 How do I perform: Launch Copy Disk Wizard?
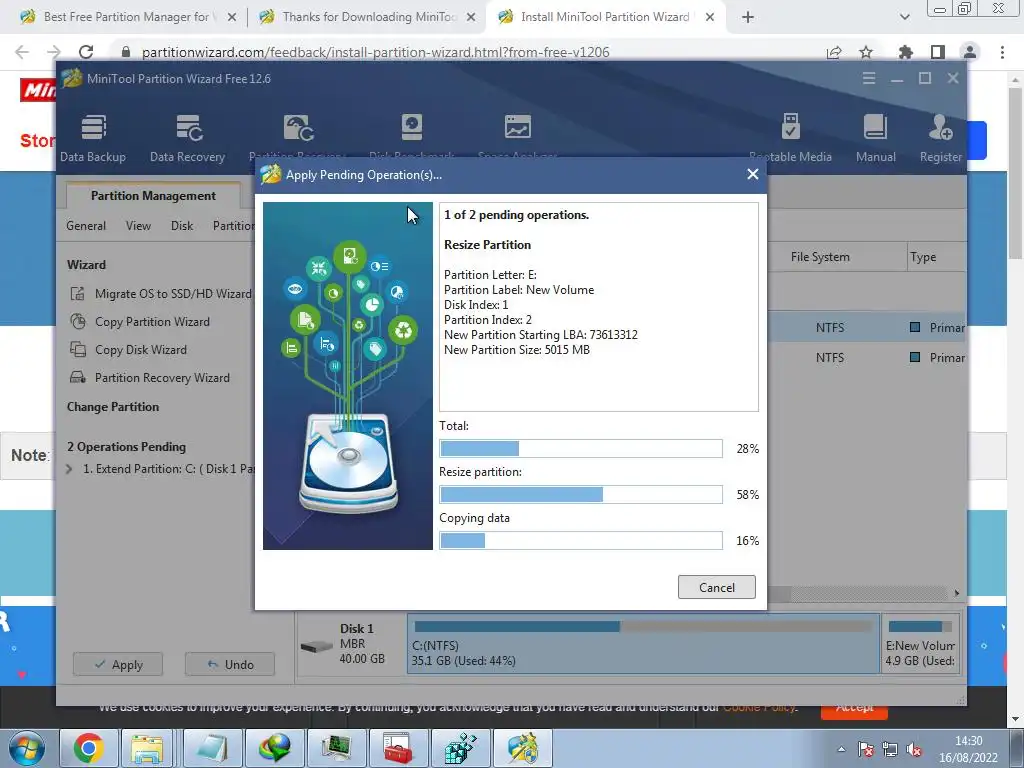pyautogui.click(x=140, y=350)
